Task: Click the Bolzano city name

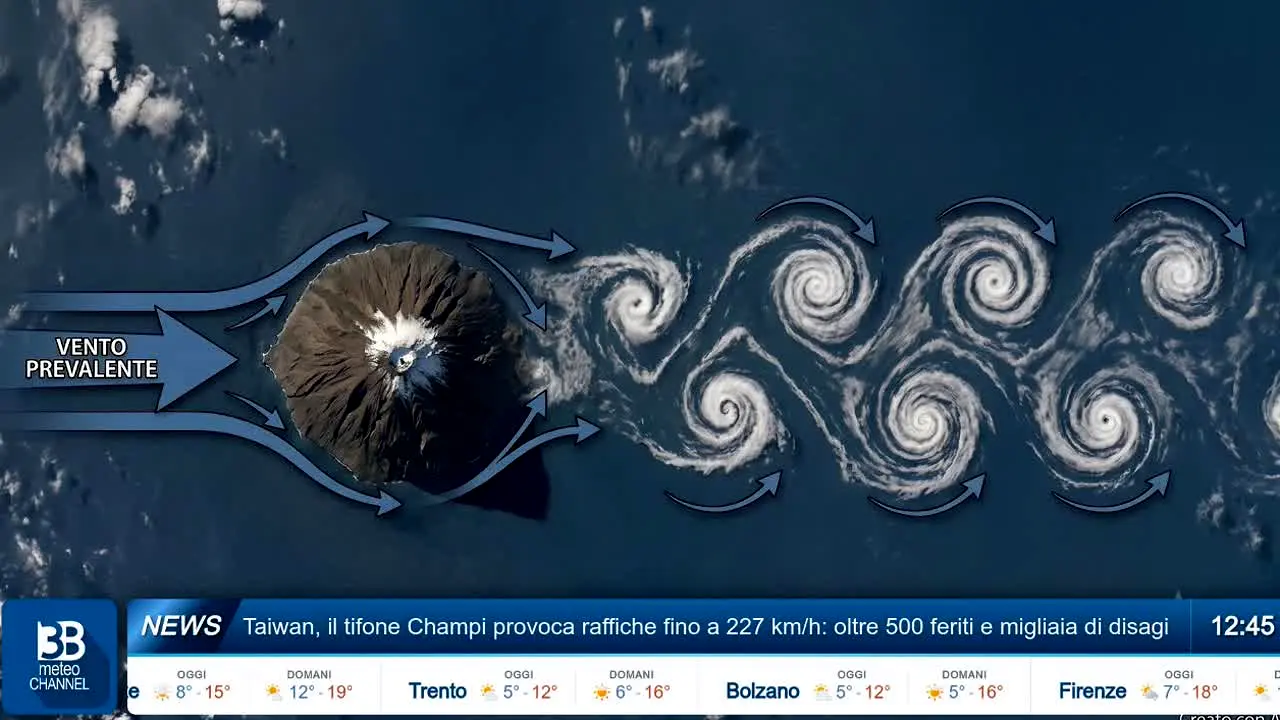Action: click(x=763, y=691)
